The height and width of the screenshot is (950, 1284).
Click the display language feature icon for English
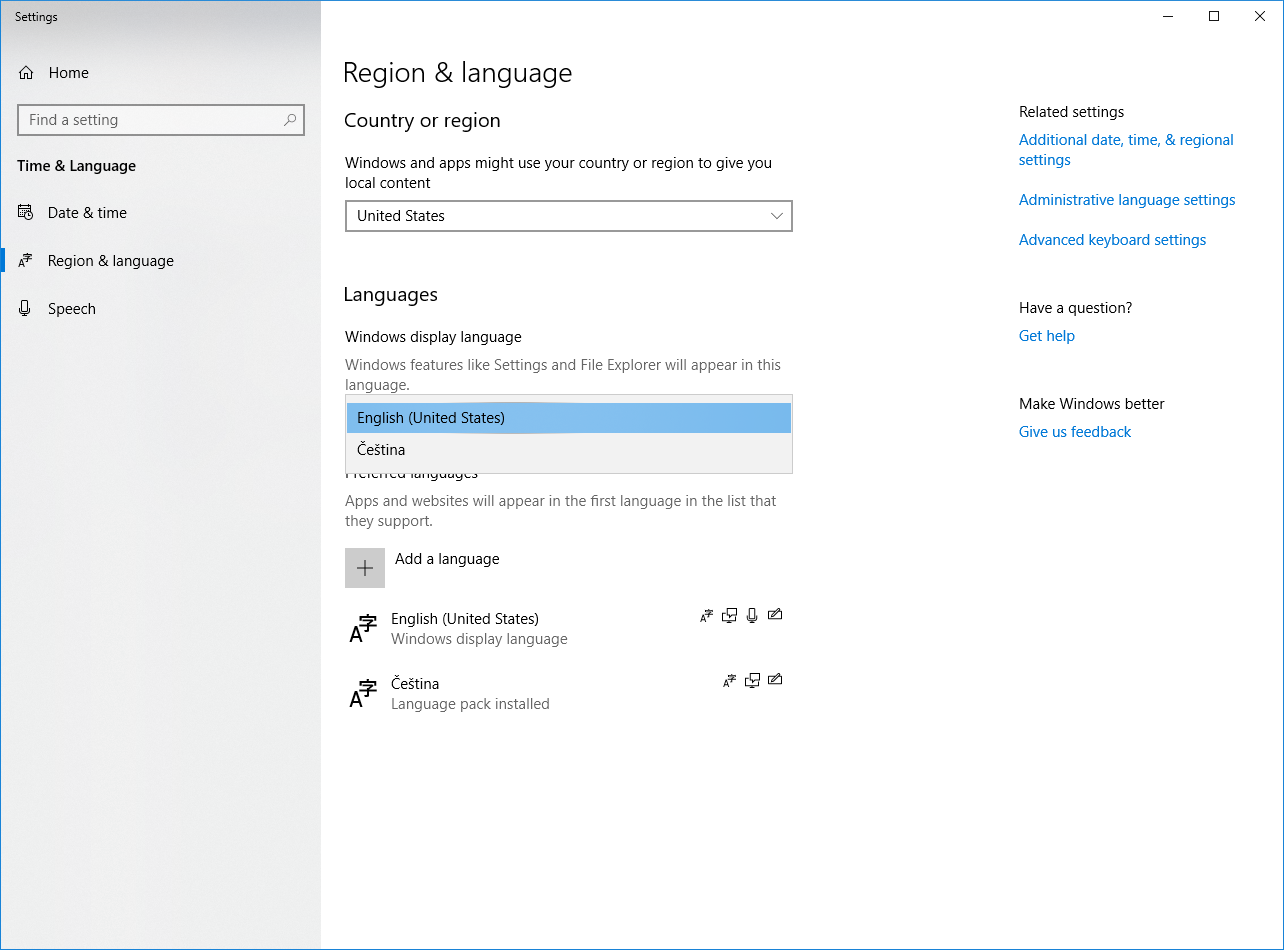click(707, 616)
